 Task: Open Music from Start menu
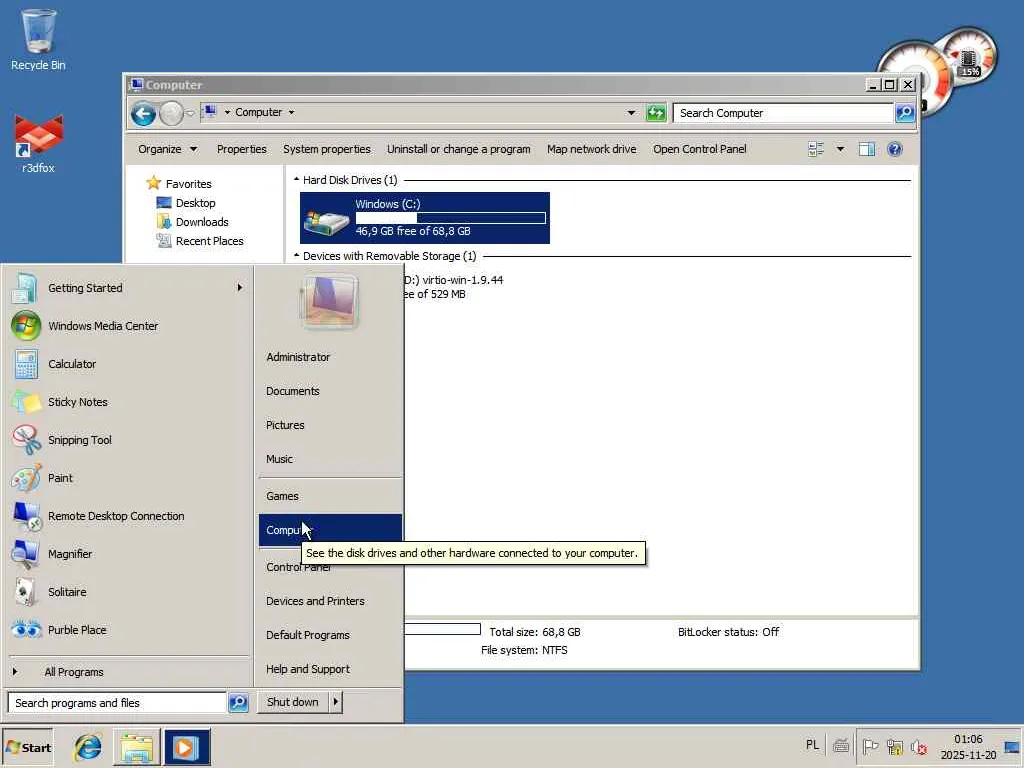280,459
